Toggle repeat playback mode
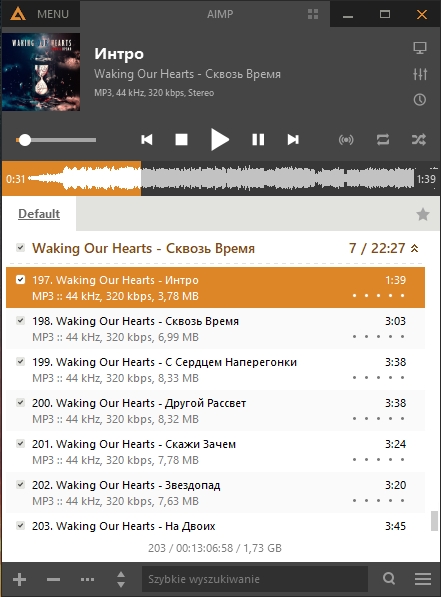Viewport: 441px width, 597px height. (383, 140)
